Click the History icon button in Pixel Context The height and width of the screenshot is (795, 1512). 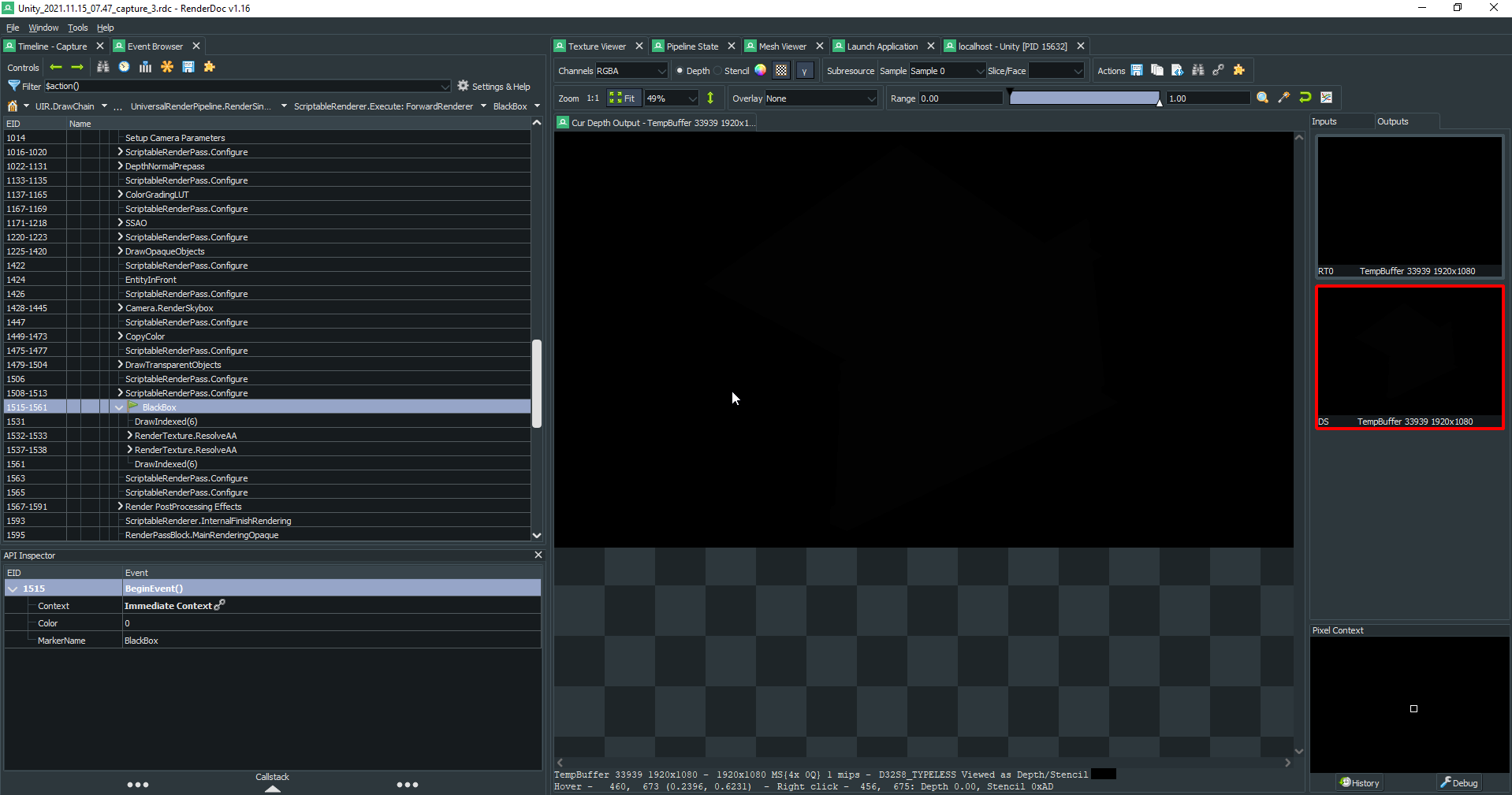pos(1359,782)
